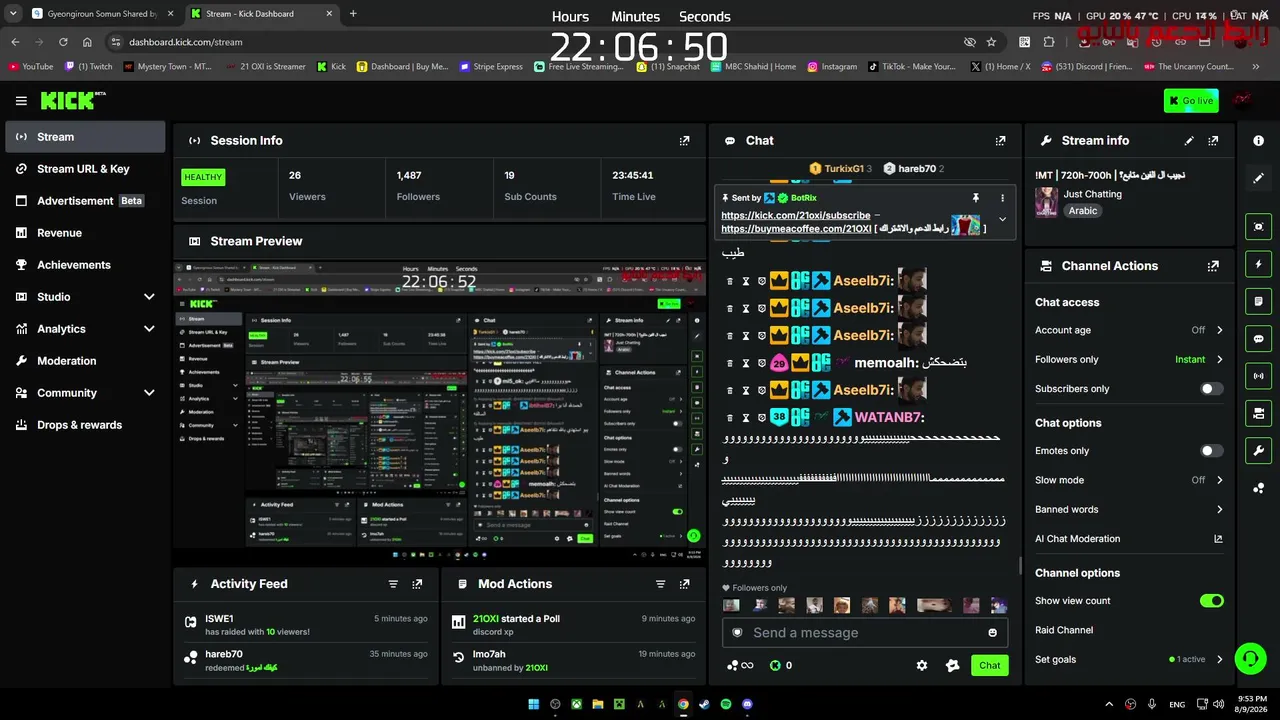Select Stream in the sidebar
The height and width of the screenshot is (720, 1280).
pos(85,137)
